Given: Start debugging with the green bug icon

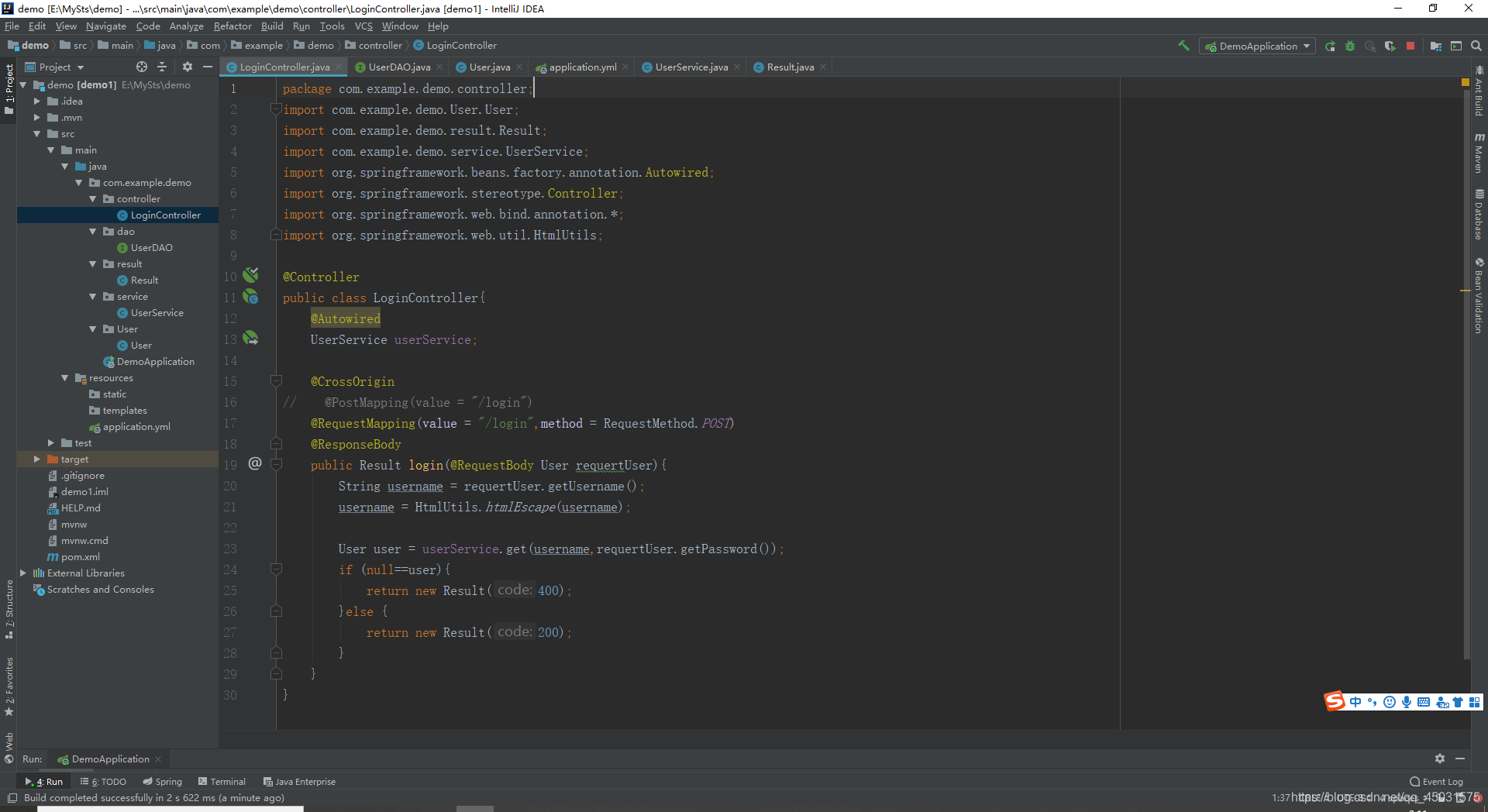Looking at the screenshot, I should 1350,46.
